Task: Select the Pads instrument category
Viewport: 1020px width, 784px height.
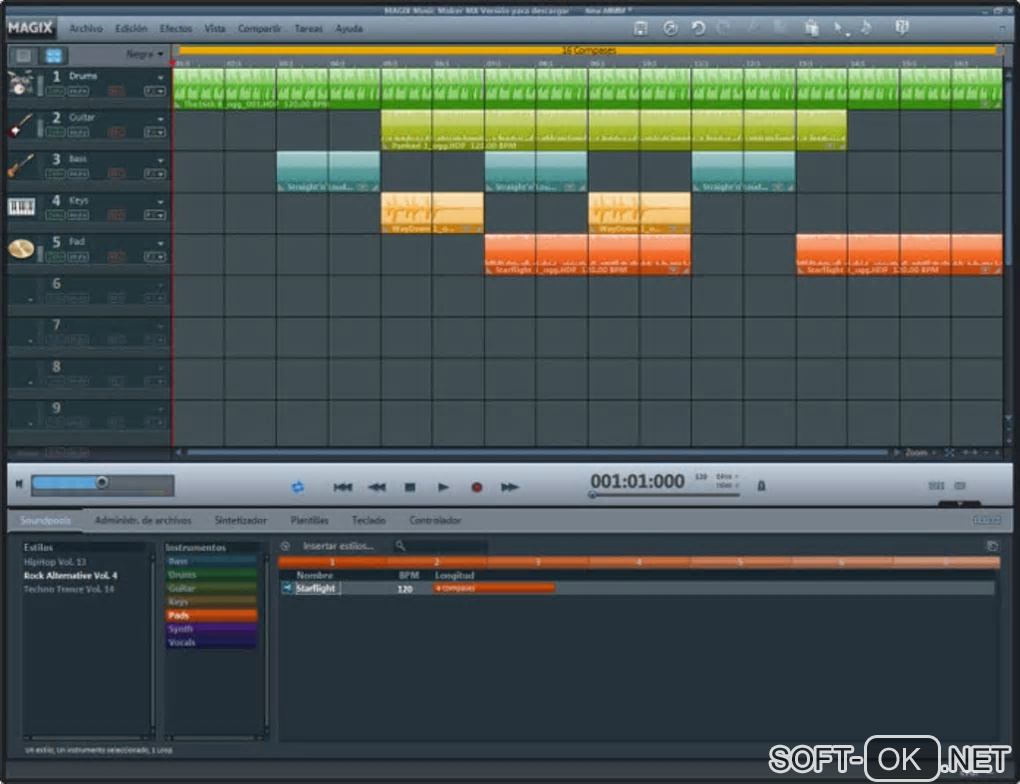Action: click(211, 615)
